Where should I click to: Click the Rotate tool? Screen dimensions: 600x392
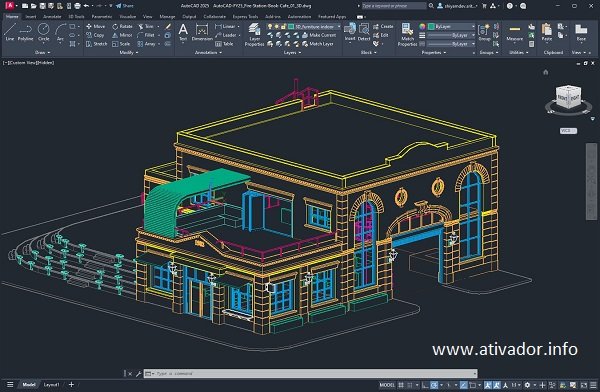(x=122, y=26)
